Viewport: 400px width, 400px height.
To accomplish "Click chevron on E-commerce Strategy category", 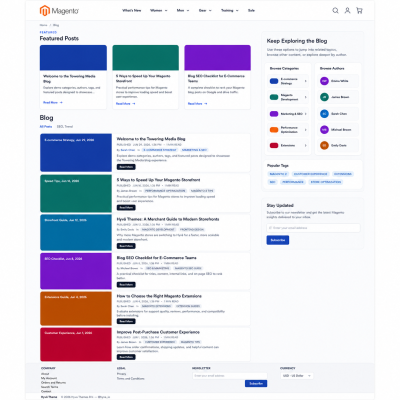I will [x=305, y=81].
